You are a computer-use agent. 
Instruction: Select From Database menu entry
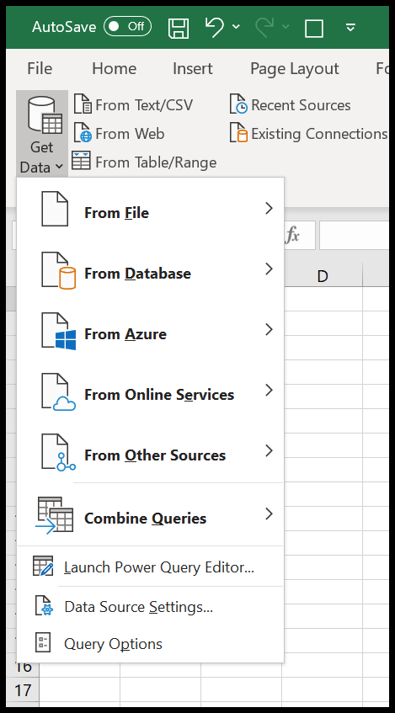(x=150, y=270)
